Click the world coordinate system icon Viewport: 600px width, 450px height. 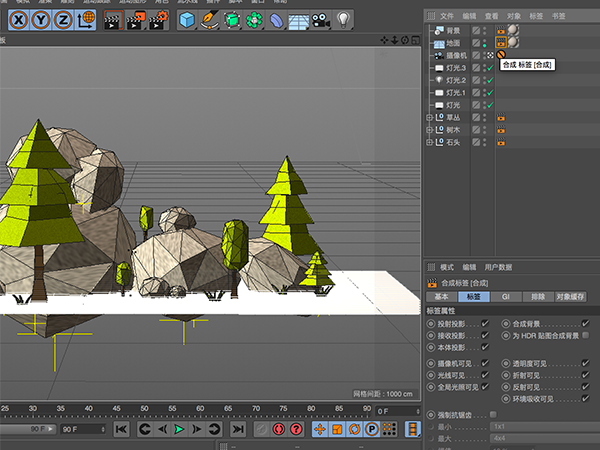click(87, 19)
